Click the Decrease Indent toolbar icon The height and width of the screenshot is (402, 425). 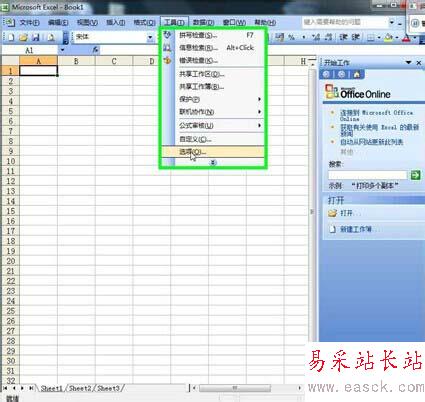tap(343, 37)
